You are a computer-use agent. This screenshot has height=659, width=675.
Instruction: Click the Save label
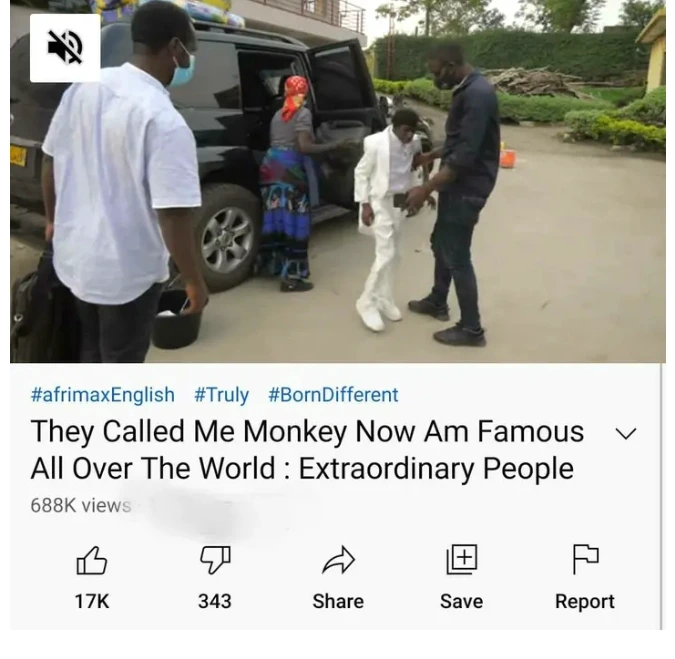461,601
